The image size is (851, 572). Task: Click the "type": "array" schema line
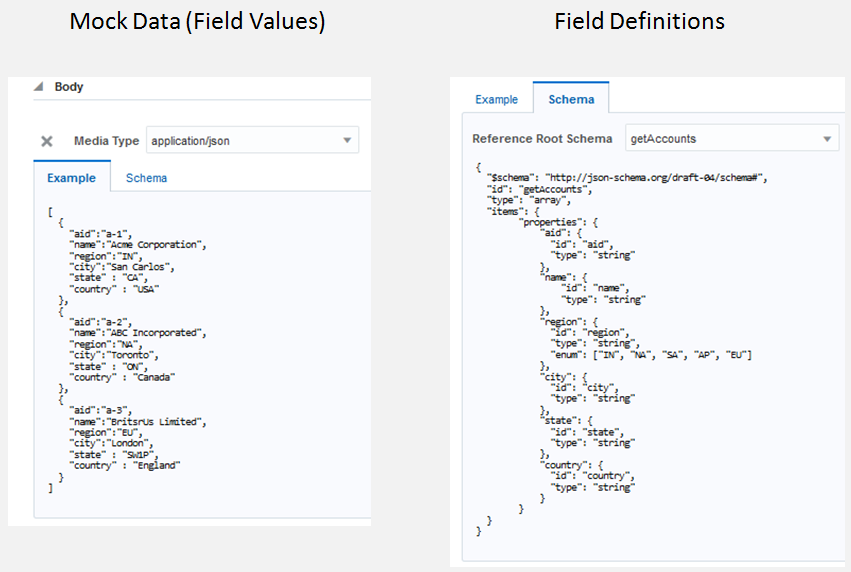coord(527,199)
